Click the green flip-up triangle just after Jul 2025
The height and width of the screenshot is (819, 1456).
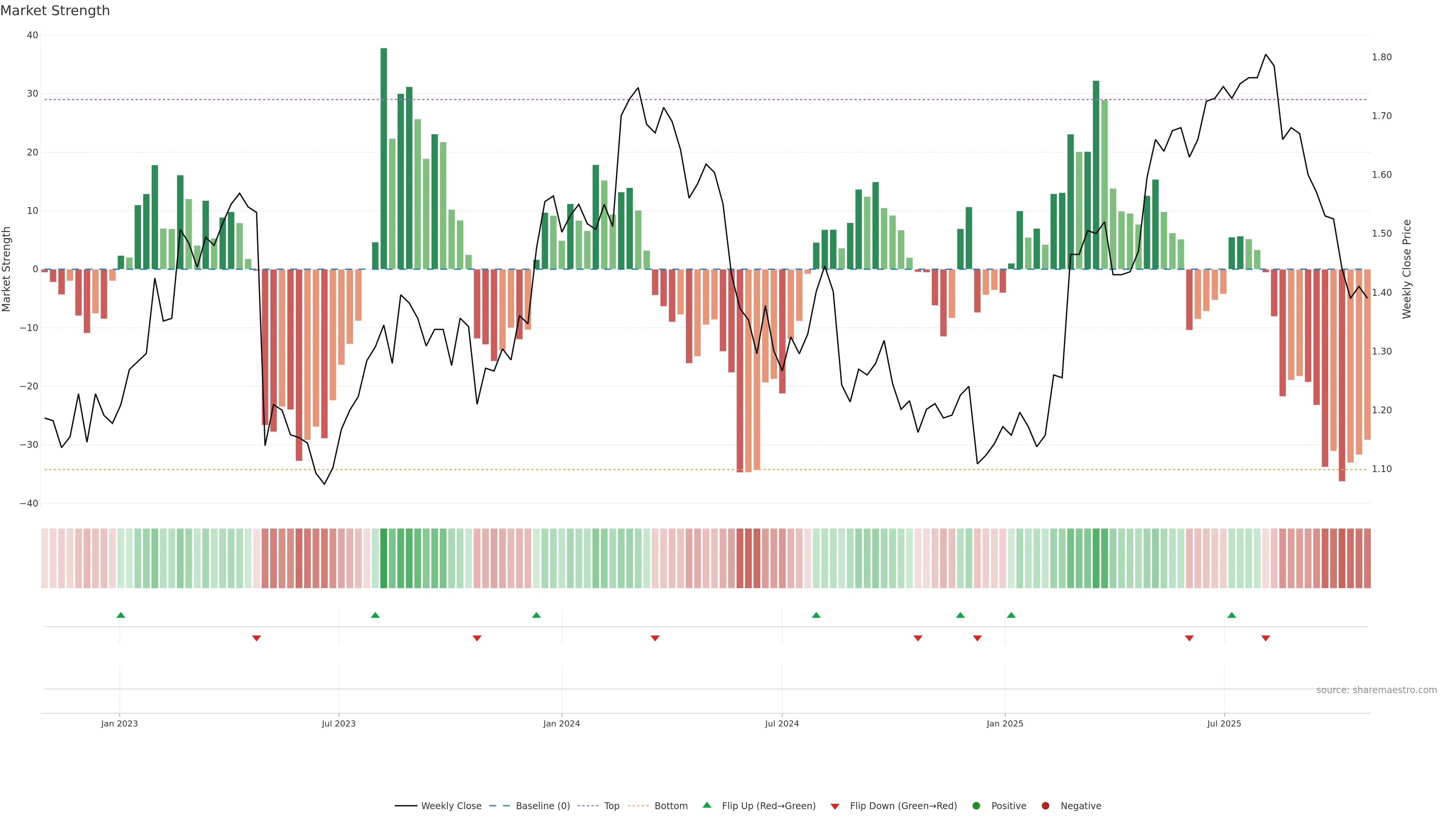(x=1232, y=615)
